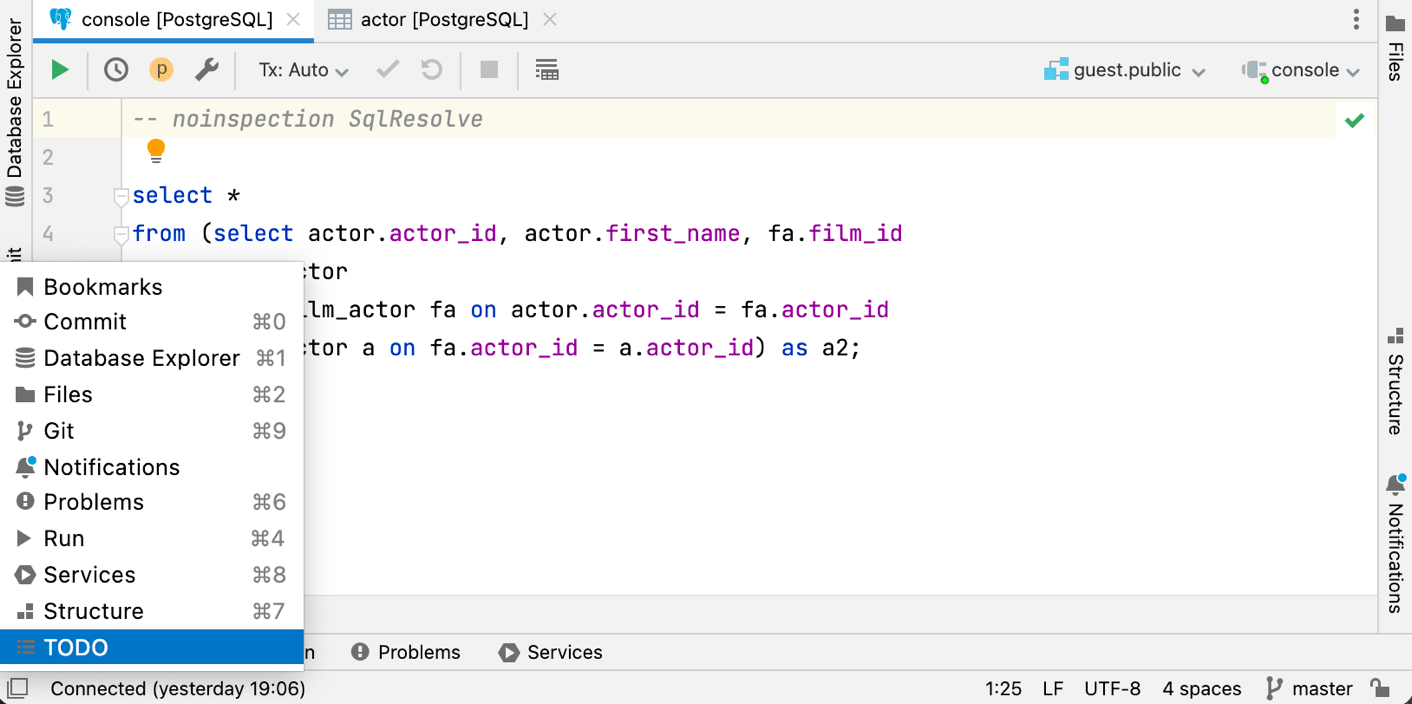Screen dimensions: 1412x704
Task: Choose Database Explorer from the popup menu
Action: (x=141, y=358)
